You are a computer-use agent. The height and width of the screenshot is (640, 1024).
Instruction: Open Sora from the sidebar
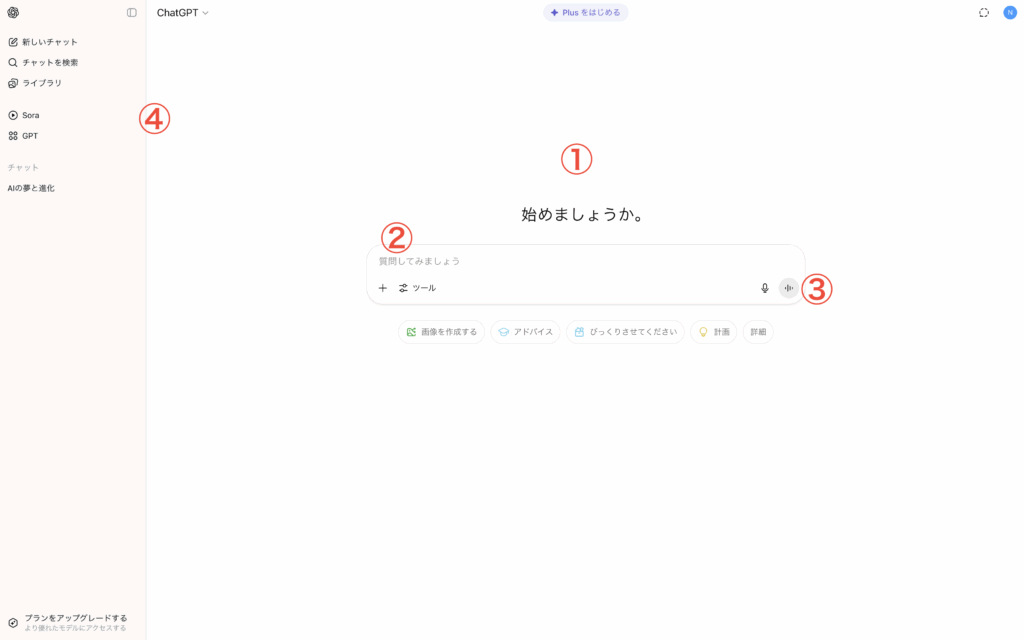point(30,115)
